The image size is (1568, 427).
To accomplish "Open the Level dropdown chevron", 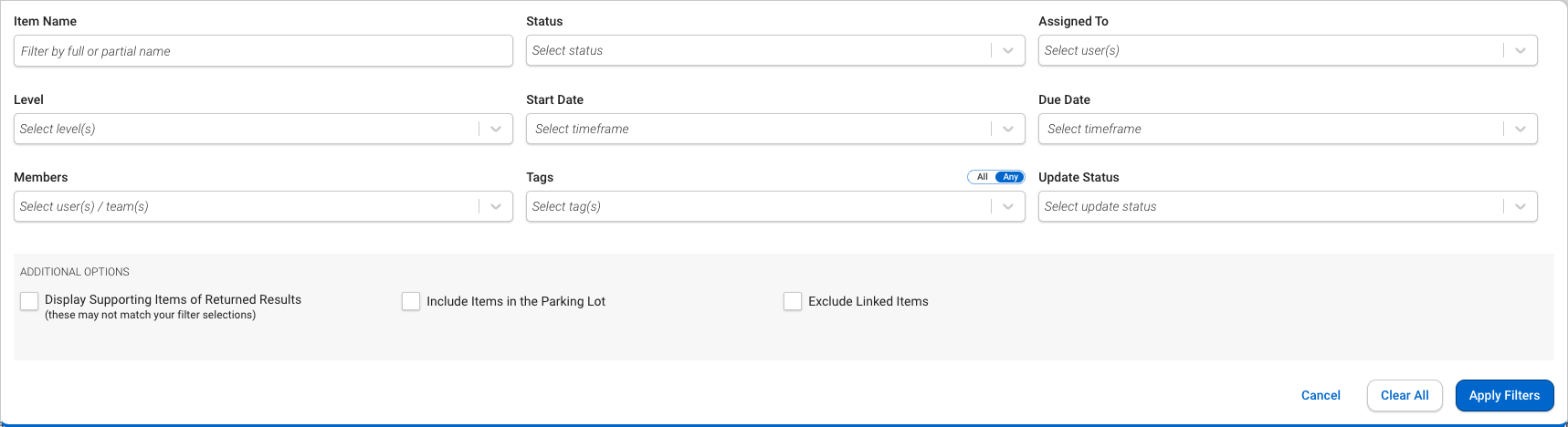I will (x=495, y=130).
